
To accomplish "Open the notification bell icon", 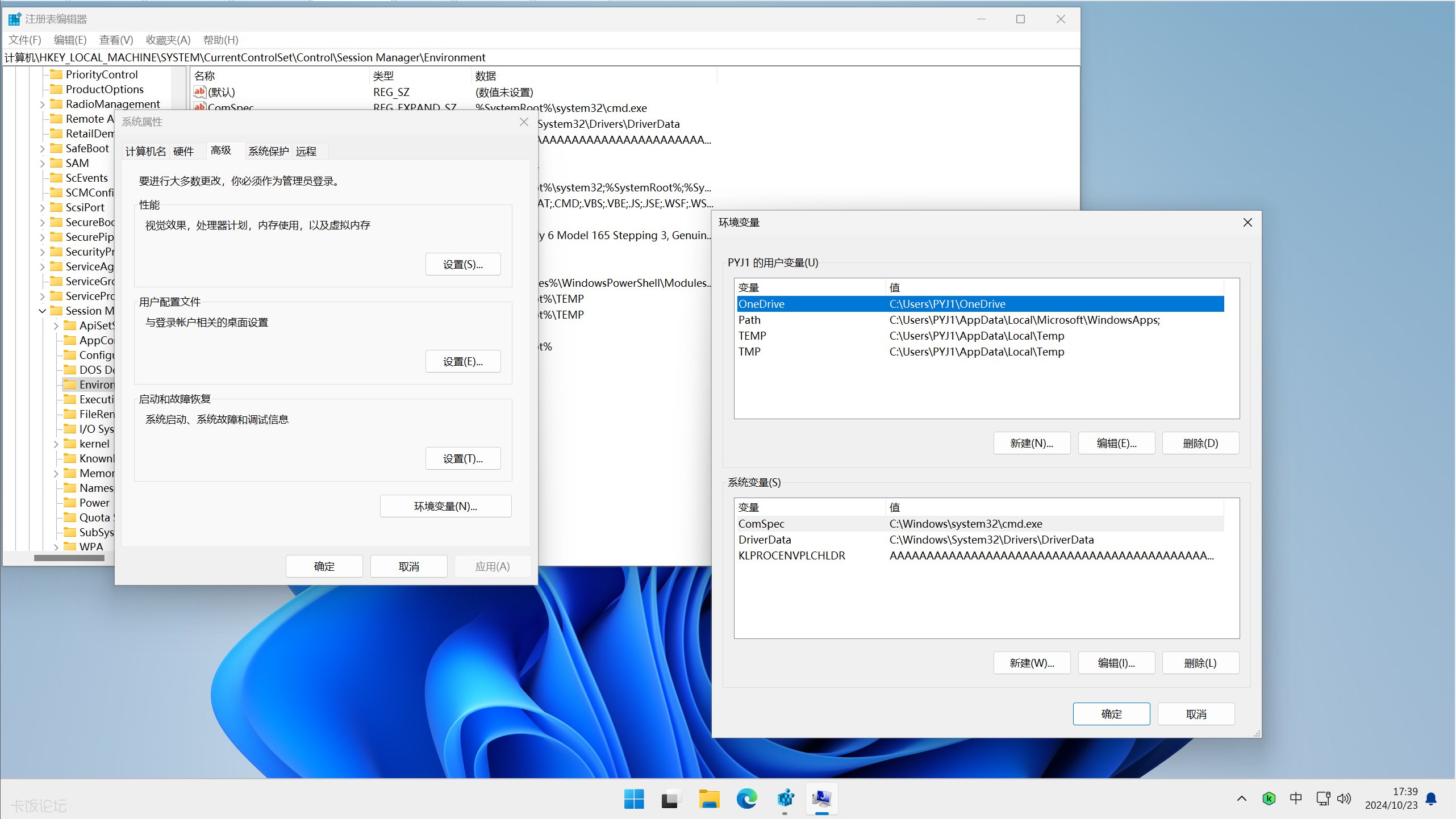I will click(1432, 799).
